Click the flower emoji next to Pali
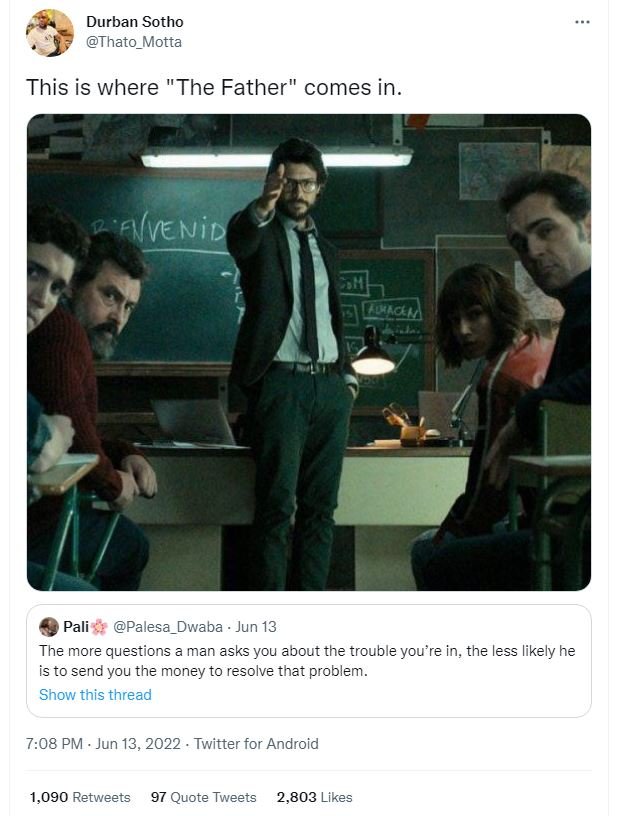Image resolution: width=619 pixels, height=816 pixels. point(99,627)
